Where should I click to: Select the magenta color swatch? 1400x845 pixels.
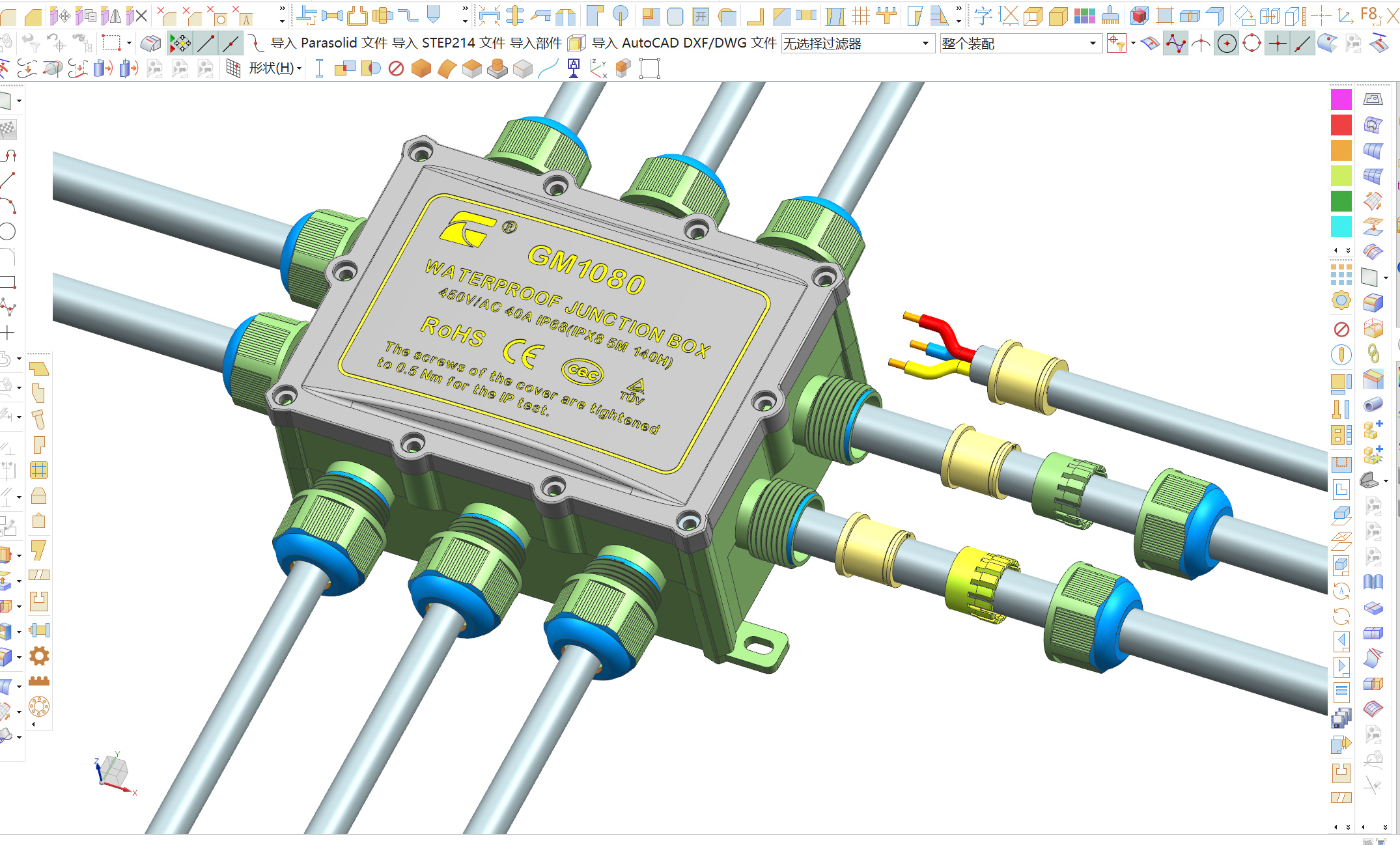tap(1341, 100)
